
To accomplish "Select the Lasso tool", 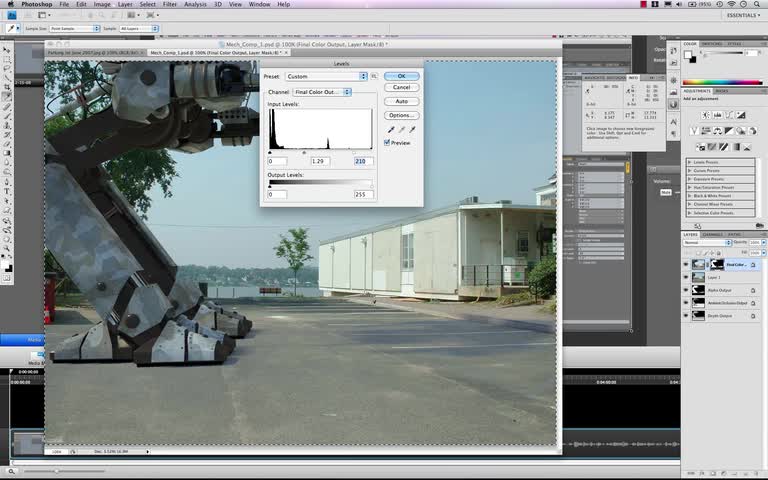I will [7, 69].
